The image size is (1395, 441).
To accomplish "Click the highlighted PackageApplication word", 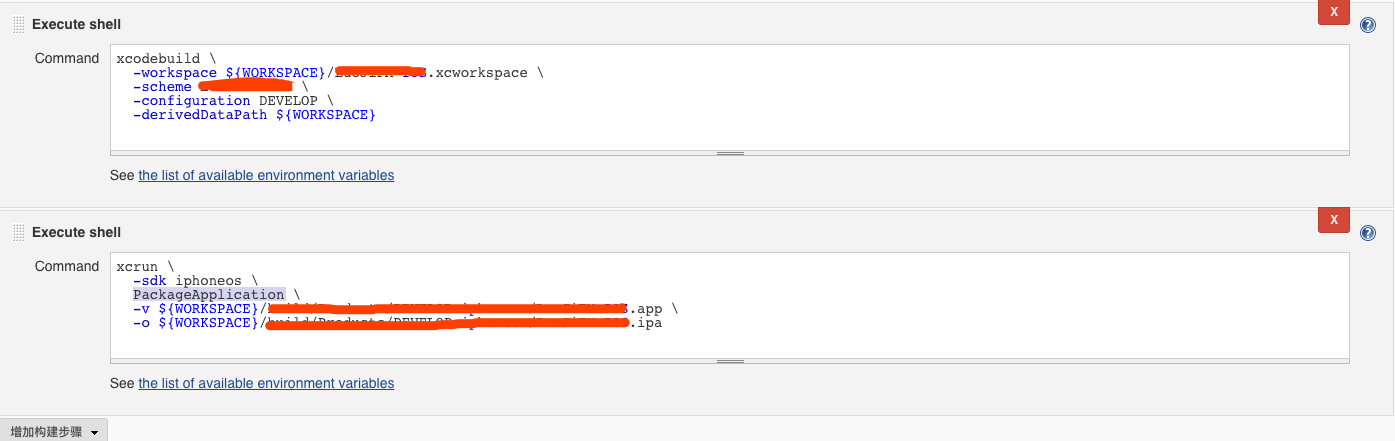I will tap(208, 294).
